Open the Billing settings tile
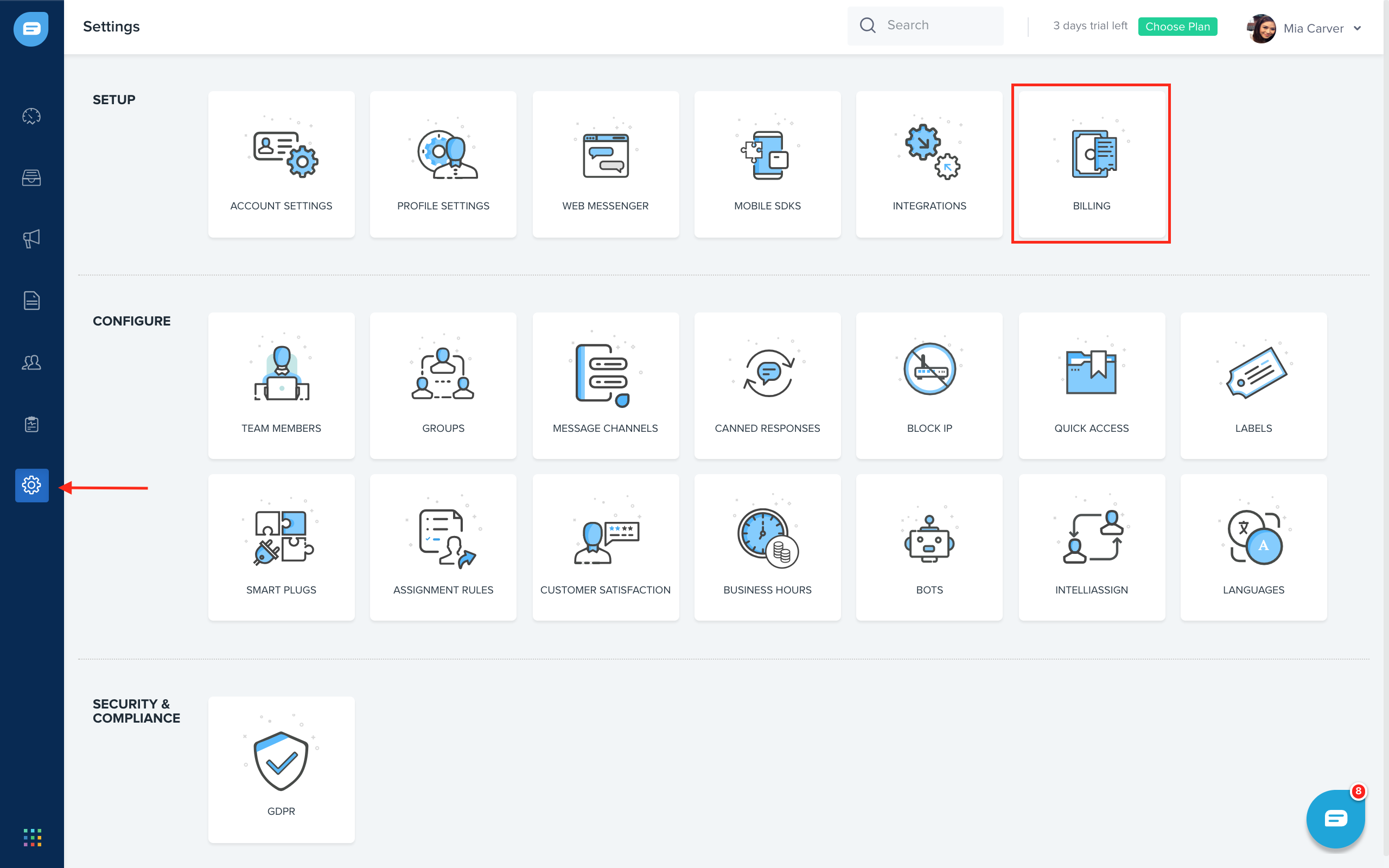Image resolution: width=1389 pixels, height=868 pixels. [1091, 164]
